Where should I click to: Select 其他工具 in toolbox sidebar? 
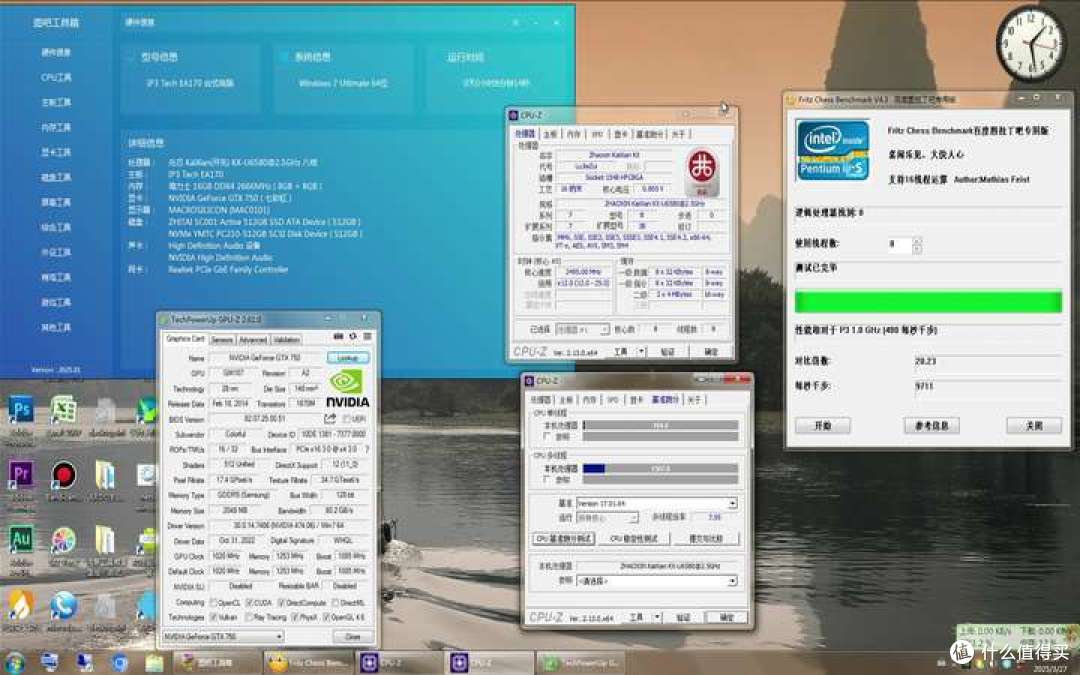(56, 327)
